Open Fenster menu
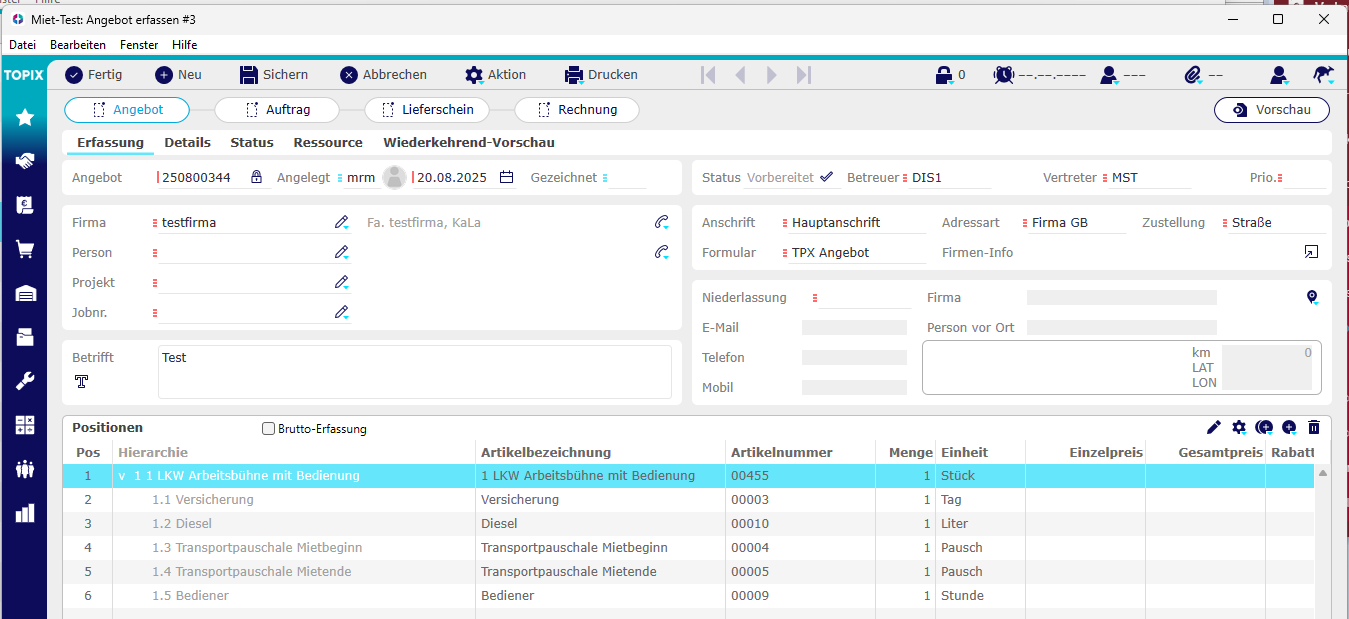The width and height of the screenshot is (1349, 619). (x=139, y=45)
